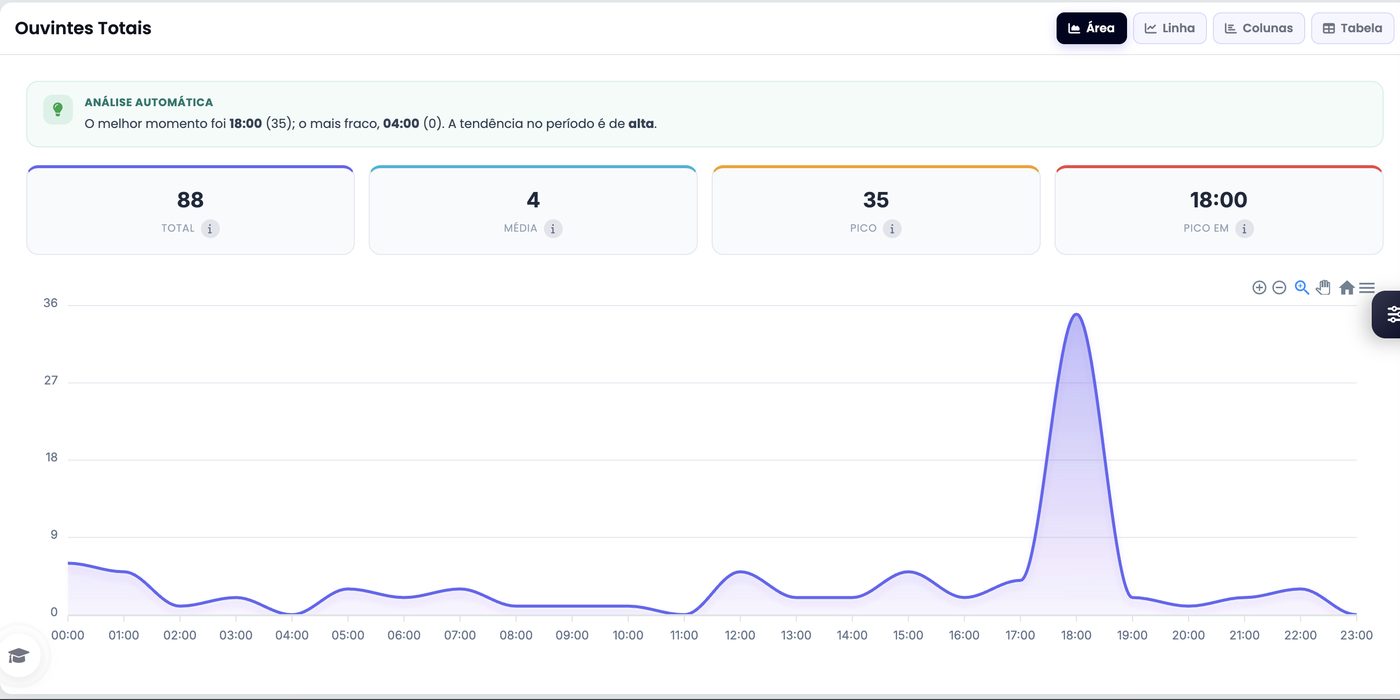
Task: Click the bold word alta in analysis
Action: (x=641, y=124)
